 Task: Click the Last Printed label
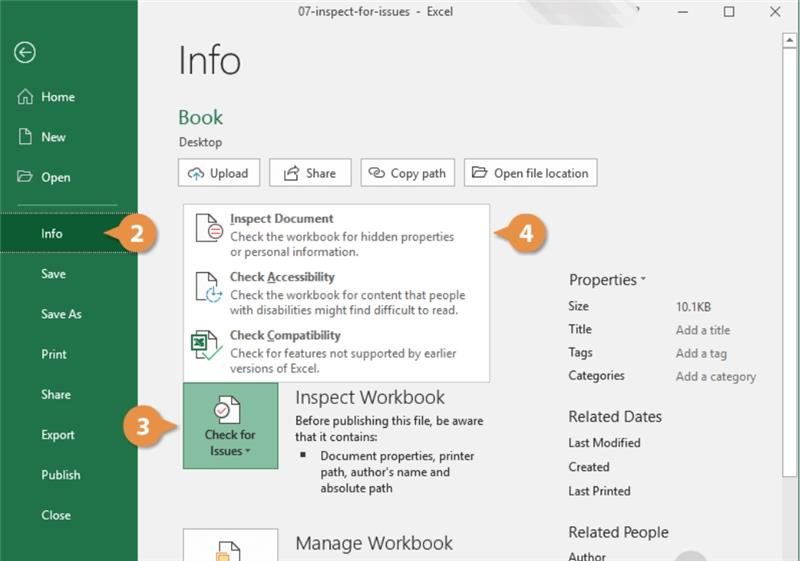pyautogui.click(x=599, y=491)
